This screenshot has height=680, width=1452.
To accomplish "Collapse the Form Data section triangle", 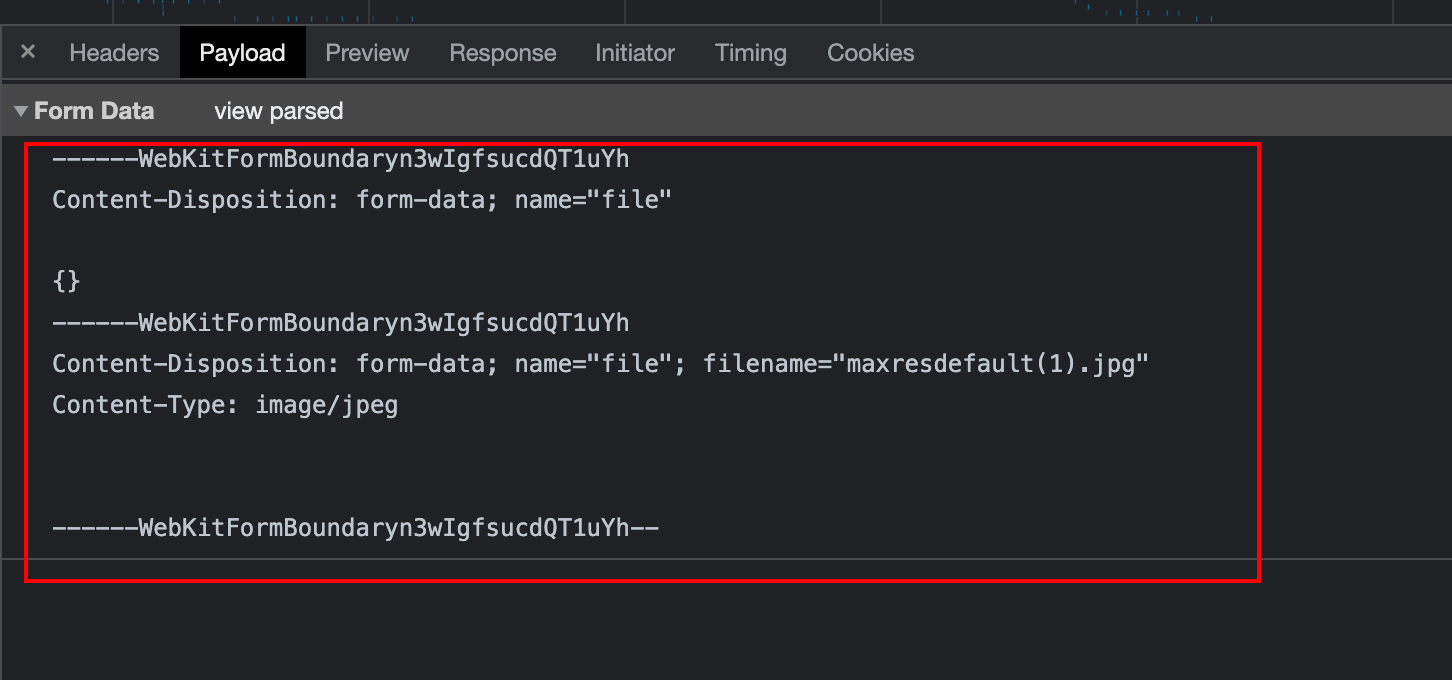I will coord(21,111).
